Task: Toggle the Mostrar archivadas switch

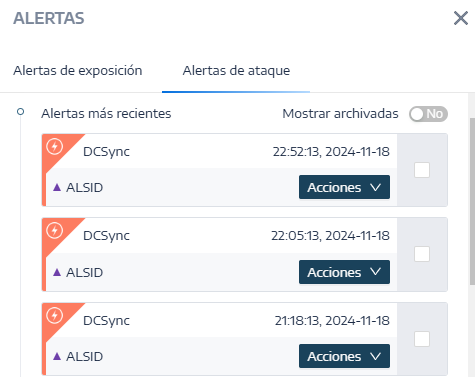Action: (x=428, y=114)
